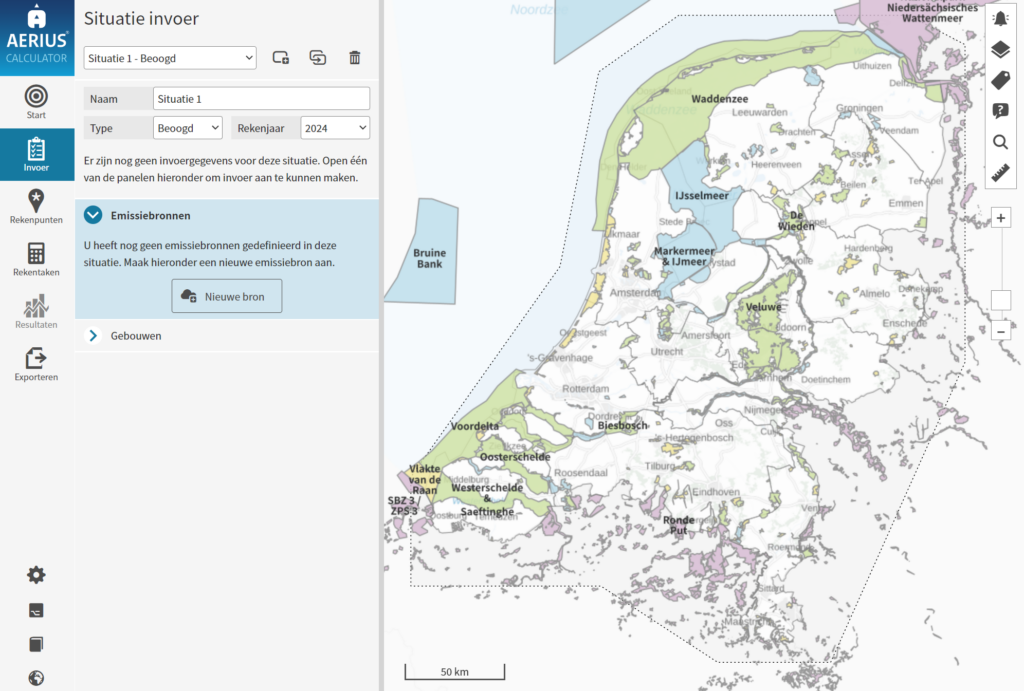This screenshot has height=691, width=1024.
Task: Delete the situation via the trash icon
Action: pos(354,57)
